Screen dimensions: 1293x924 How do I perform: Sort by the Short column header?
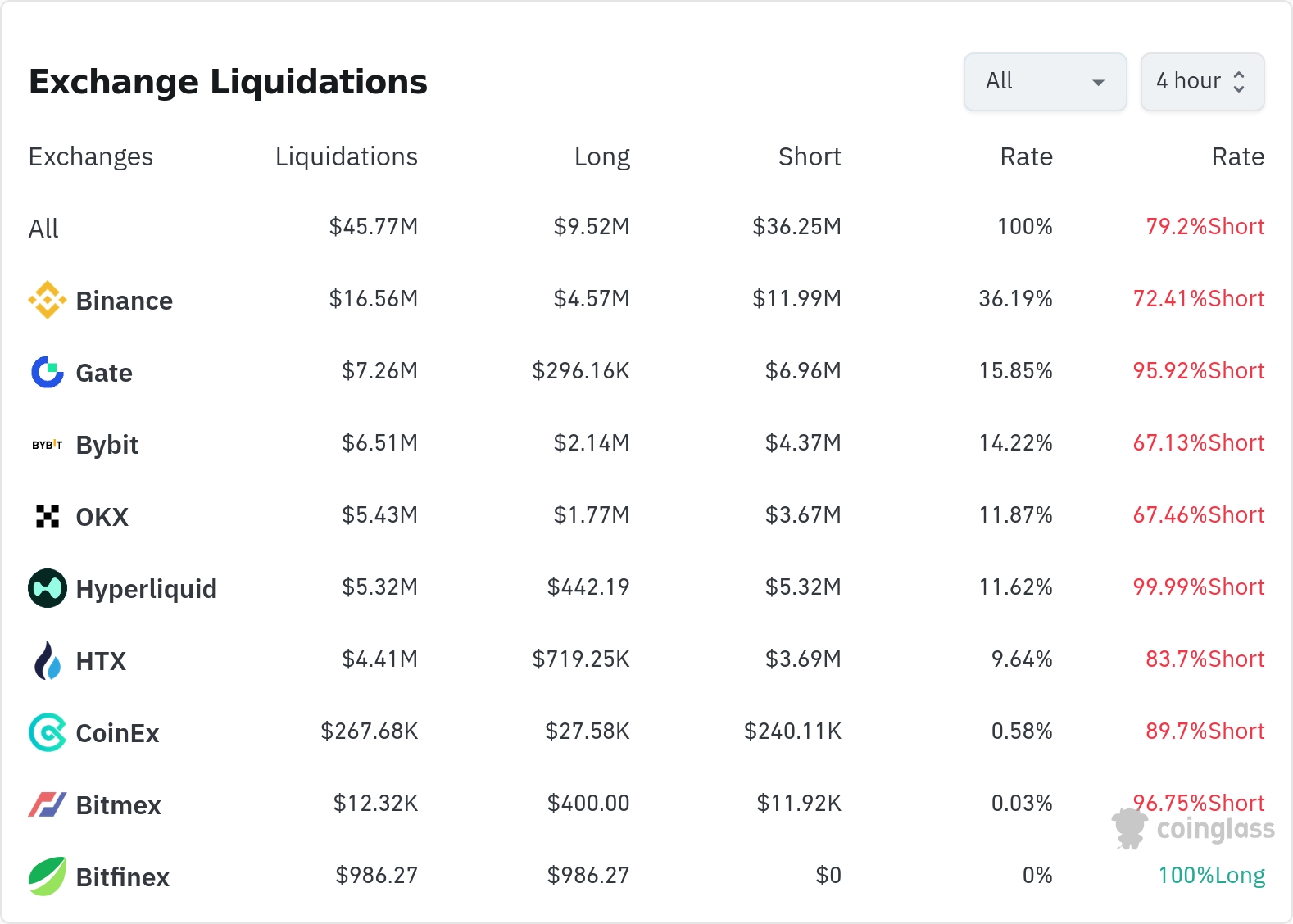(809, 156)
